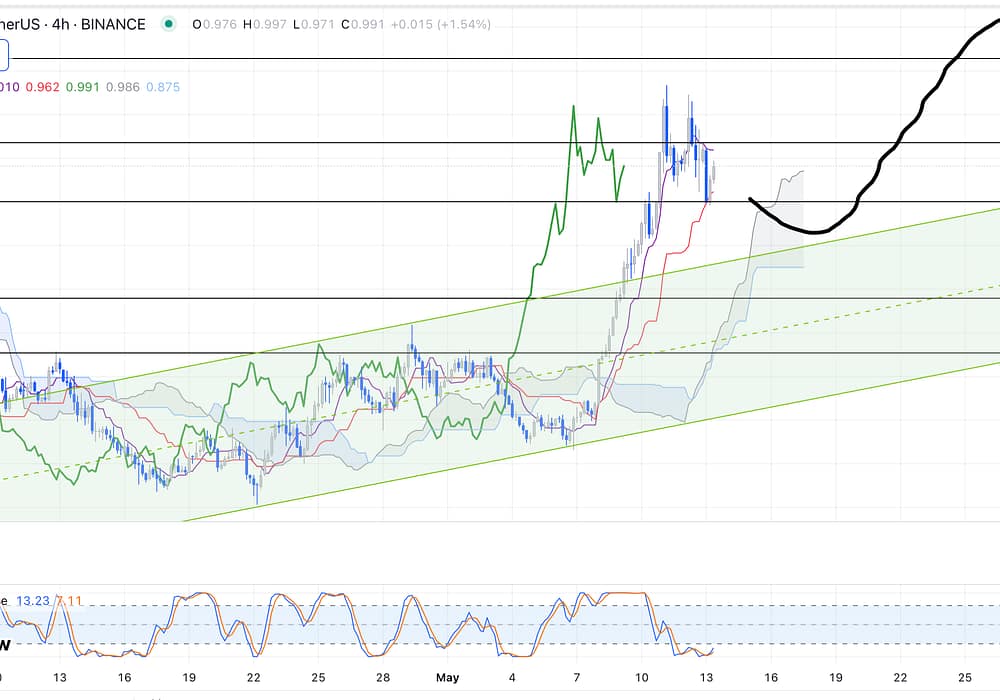Click the May label on time axis
Screen dimensions: 1000x700
[447, 677]
